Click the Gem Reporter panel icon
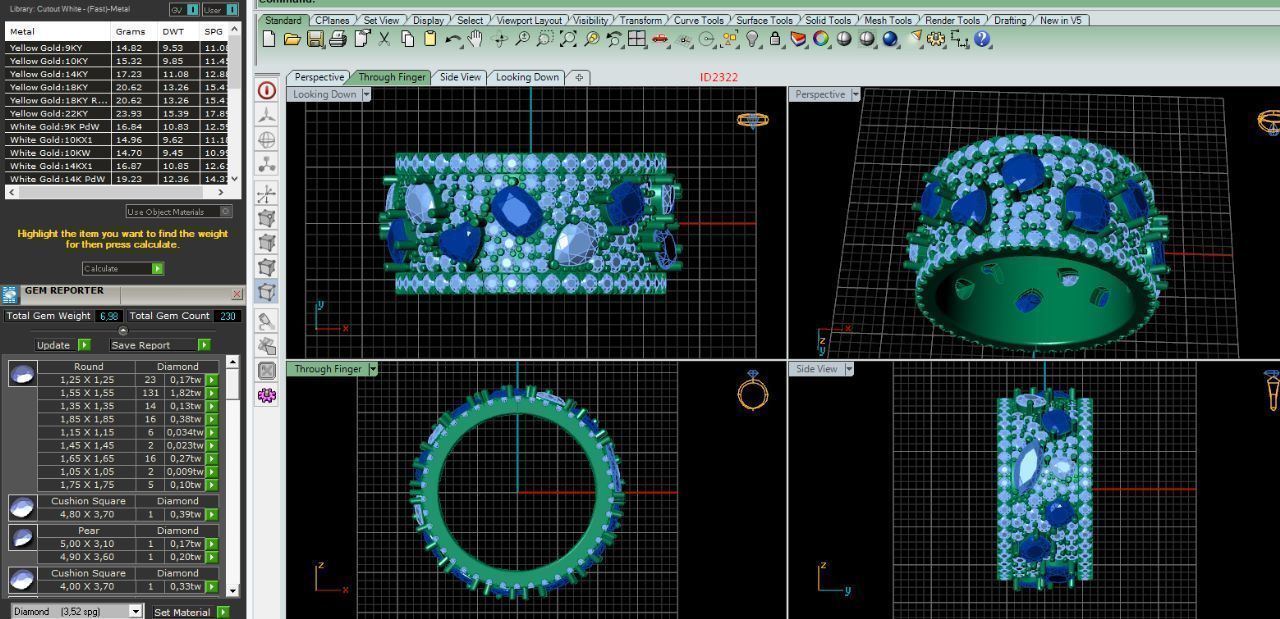Viewport: 1280px width, 619px height. coord(10,294)
